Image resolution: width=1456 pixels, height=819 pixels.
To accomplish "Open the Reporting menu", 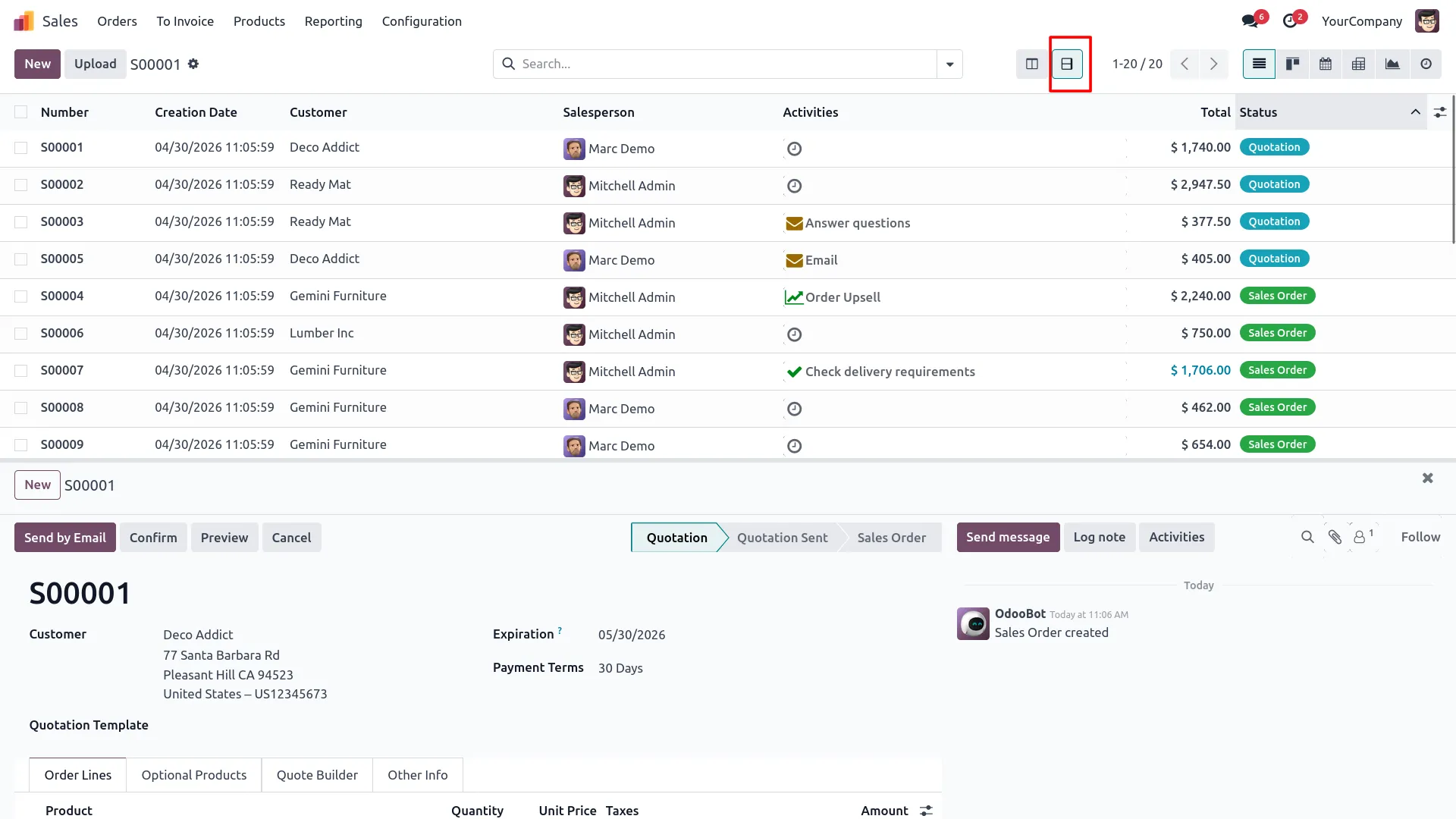I will [x=333, y=21].
